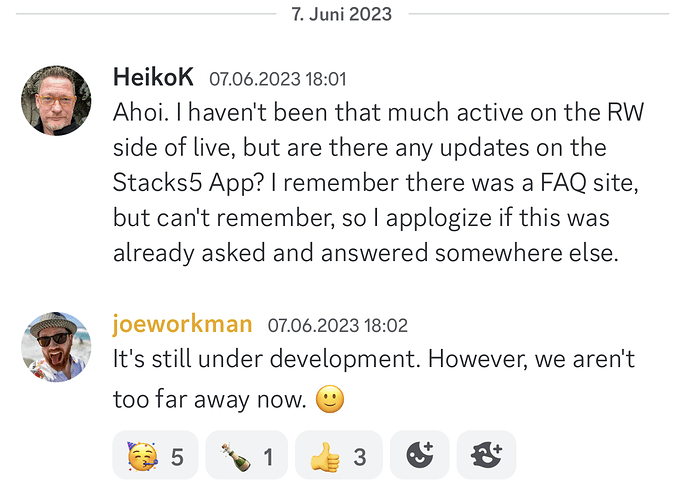Click the word Ahoi starting HeikoK's message
Screen dimensions: 685x500
(141, 112)
